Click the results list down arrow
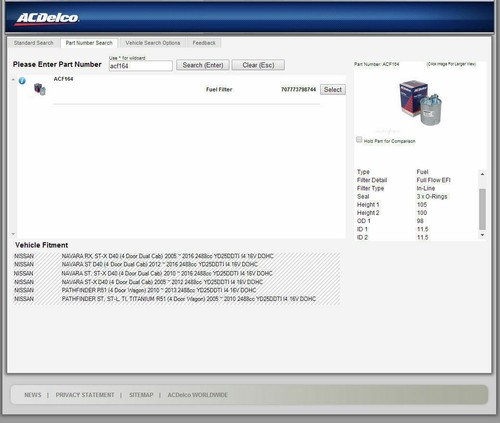The width and height of the screenshot is (500, 423). [13, 234]
